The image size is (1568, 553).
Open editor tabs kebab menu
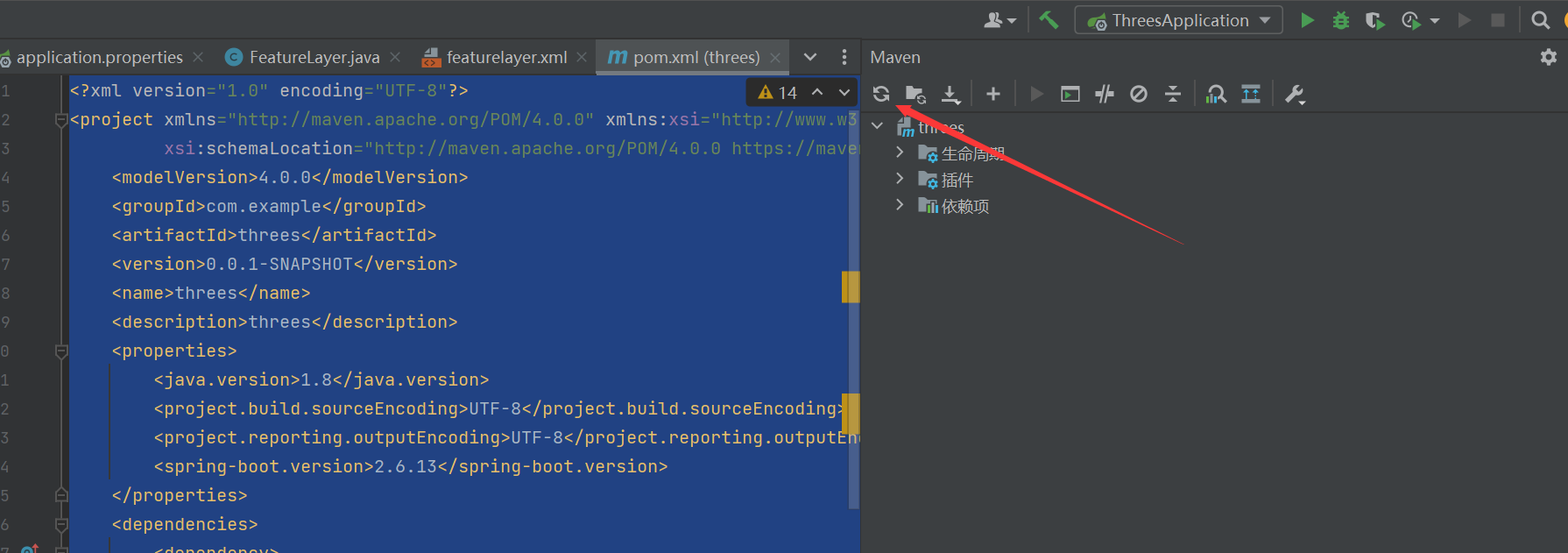(x=844, y=57)
